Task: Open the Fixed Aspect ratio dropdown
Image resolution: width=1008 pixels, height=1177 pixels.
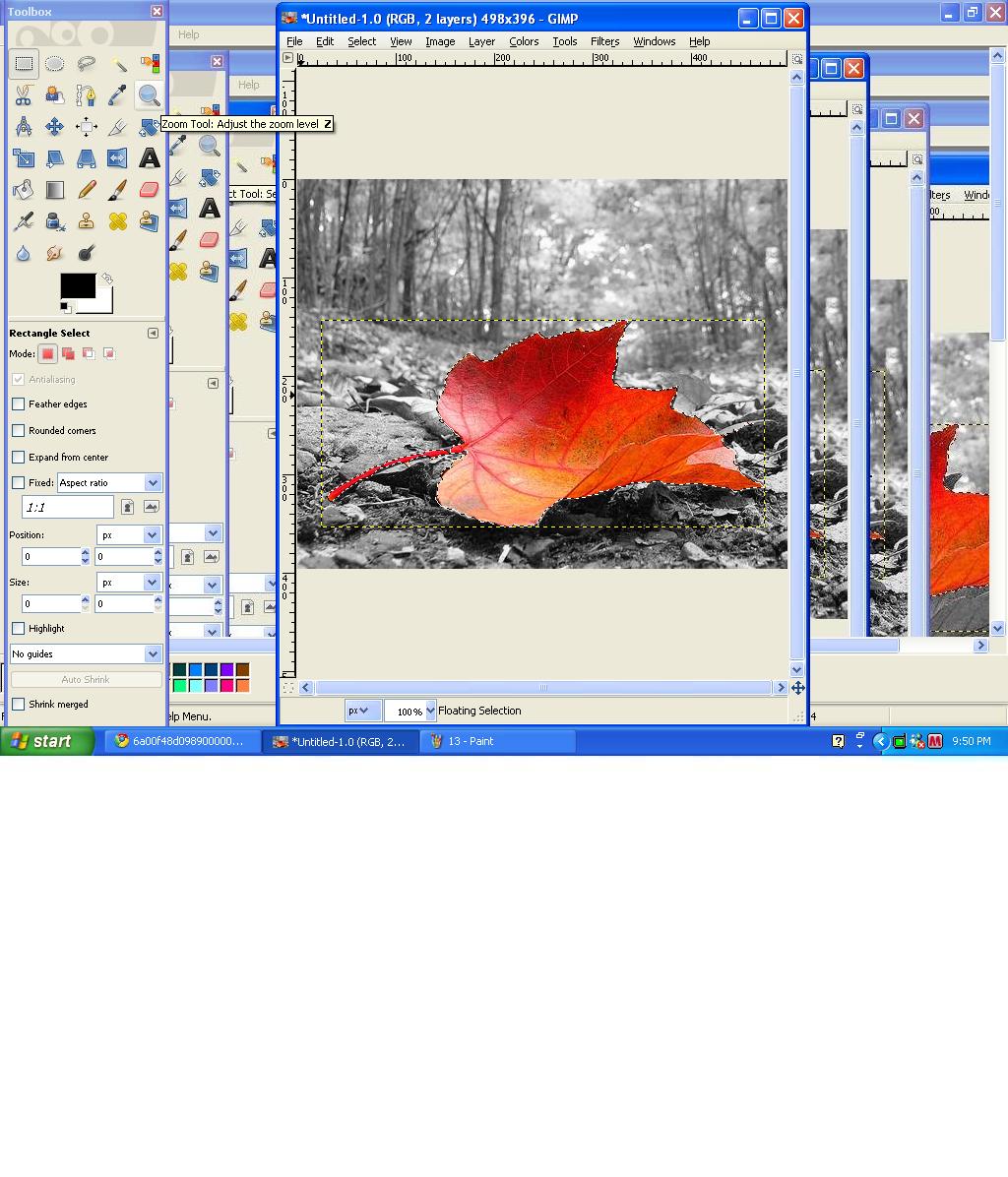Action: pos(109,482)
